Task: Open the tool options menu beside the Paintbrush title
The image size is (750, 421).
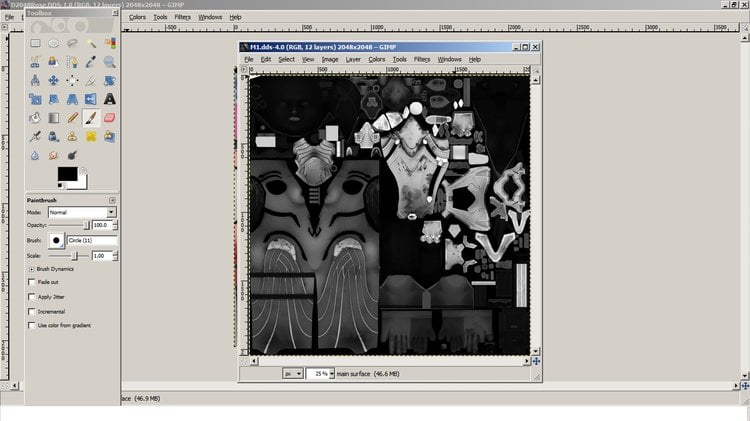Action: pyautogui.click(x=112, y=200)
